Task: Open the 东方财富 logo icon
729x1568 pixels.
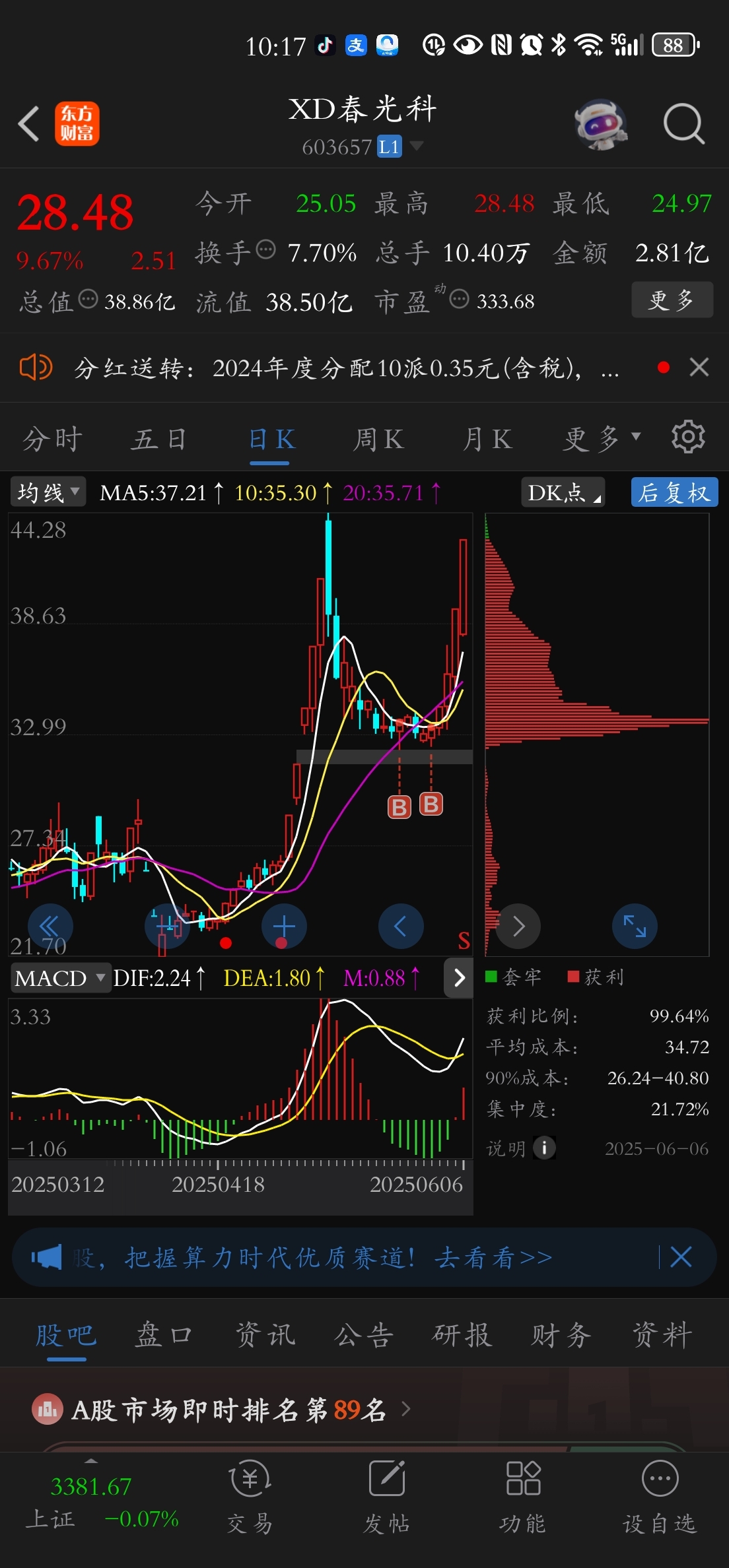Action: coord(77,123)
